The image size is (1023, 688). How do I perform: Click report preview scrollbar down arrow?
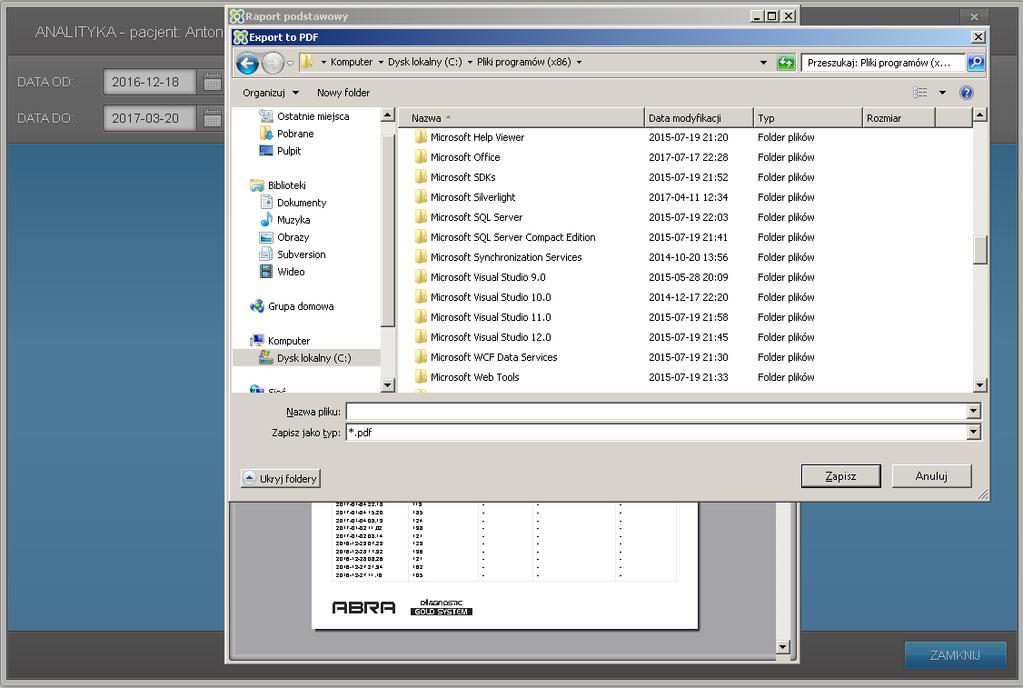tap(784, 647)
